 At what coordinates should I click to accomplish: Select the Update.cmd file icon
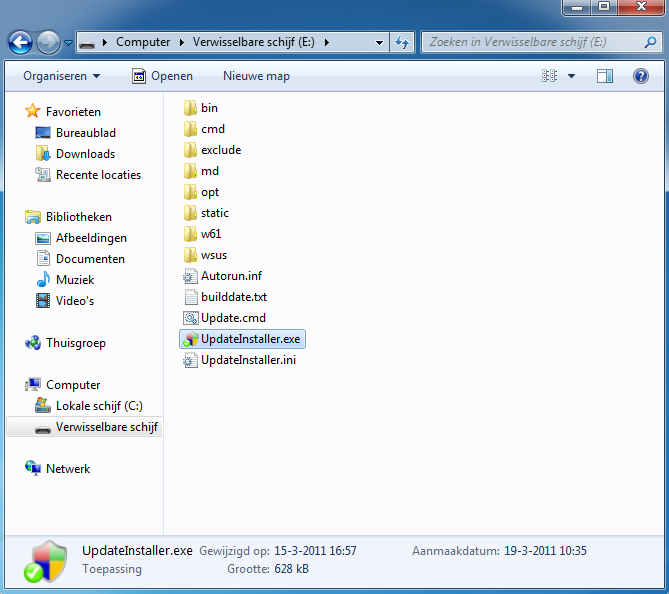(190, 318)
